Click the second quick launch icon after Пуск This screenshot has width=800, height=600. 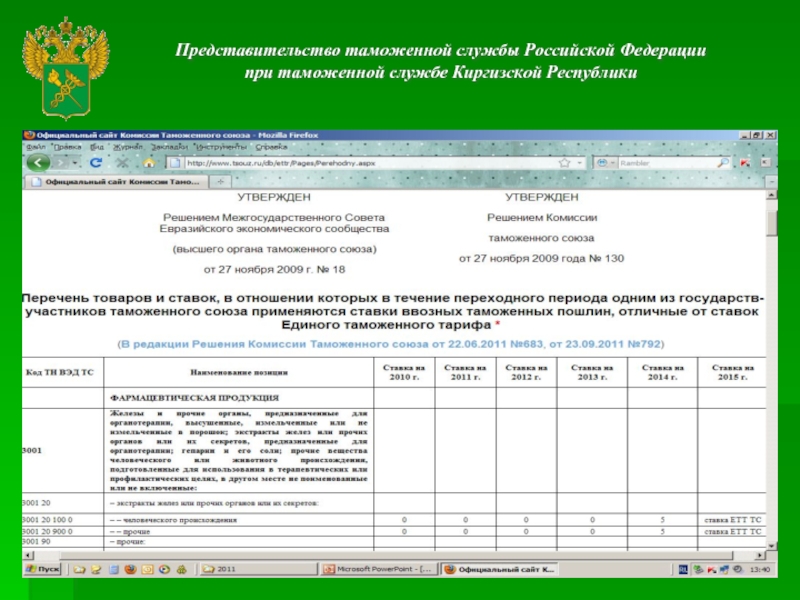click(96, 569)
